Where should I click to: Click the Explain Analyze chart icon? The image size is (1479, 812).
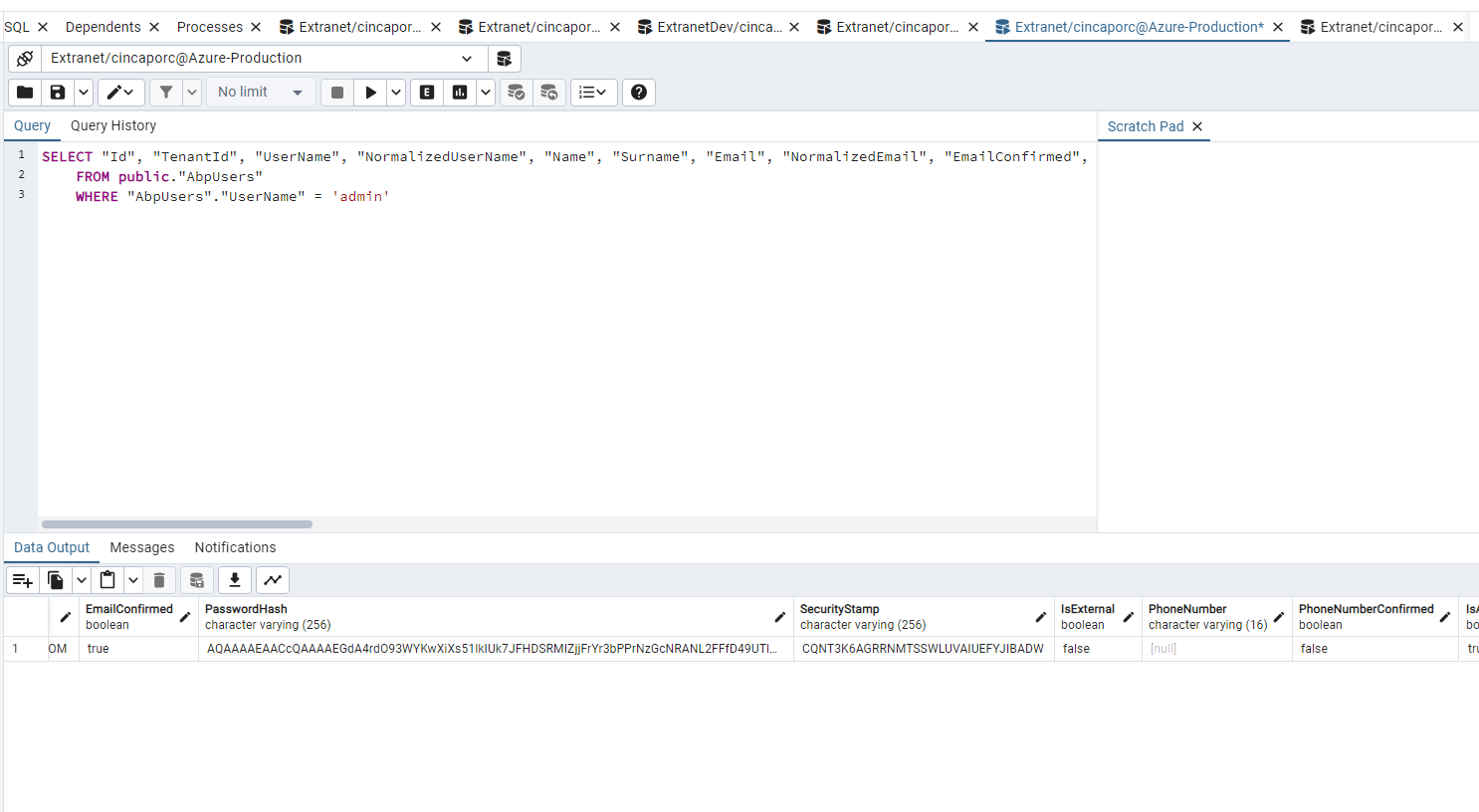(460, 93)
